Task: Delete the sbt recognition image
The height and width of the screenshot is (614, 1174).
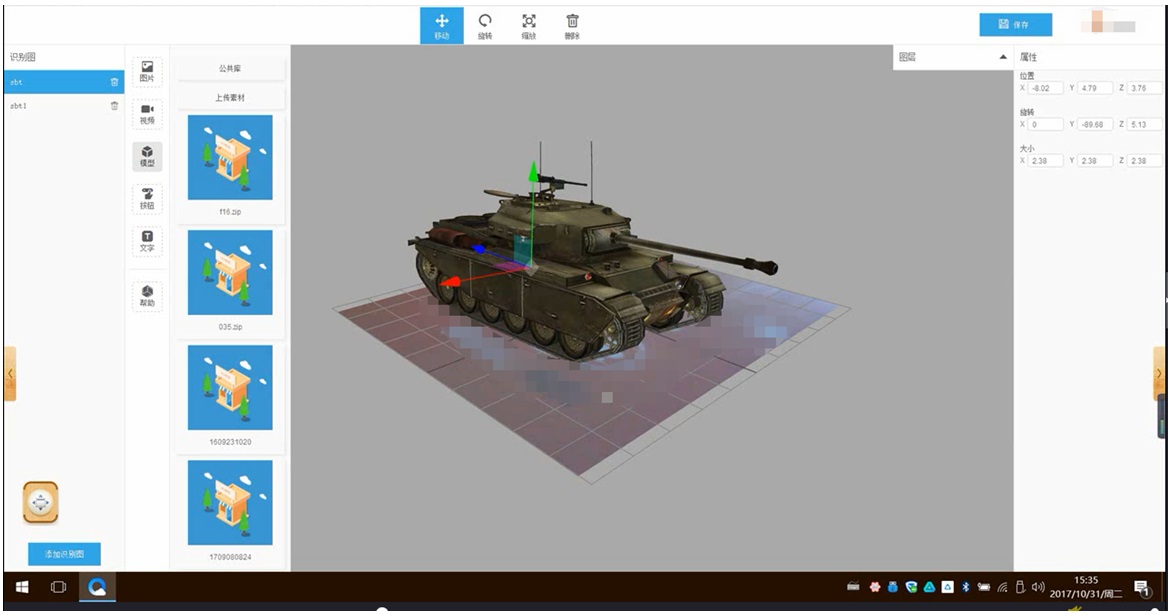Action: [115, 82]
